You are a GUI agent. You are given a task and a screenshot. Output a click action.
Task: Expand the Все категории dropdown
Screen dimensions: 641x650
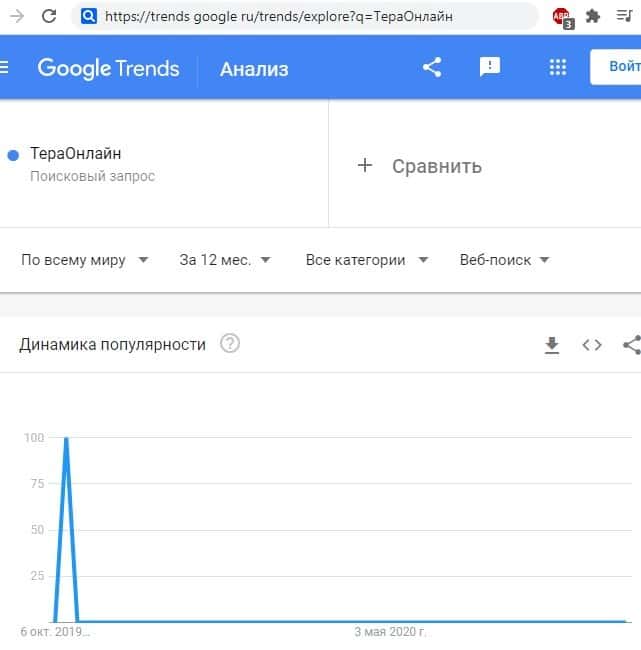pos(367,260)
